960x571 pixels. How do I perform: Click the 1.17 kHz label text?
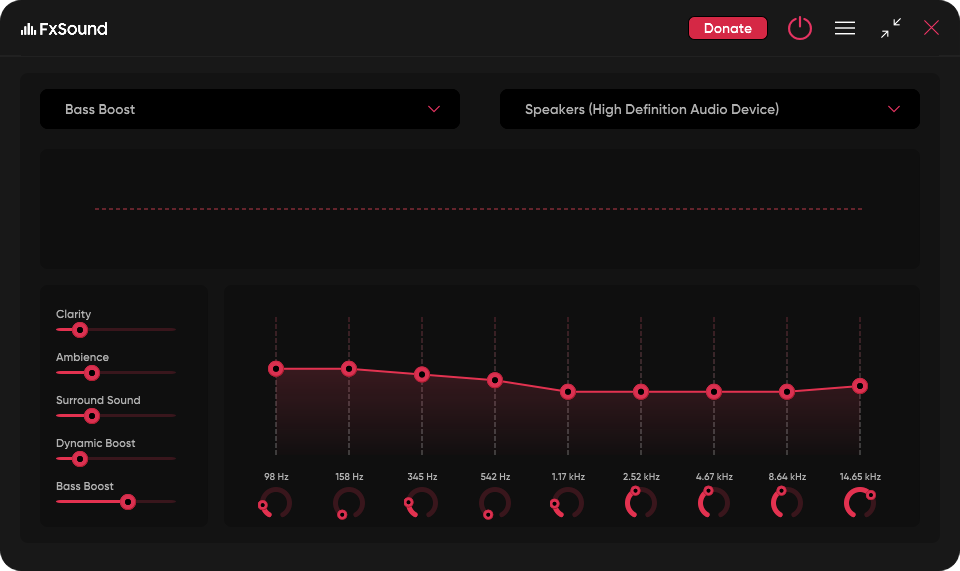click(568, 477)
